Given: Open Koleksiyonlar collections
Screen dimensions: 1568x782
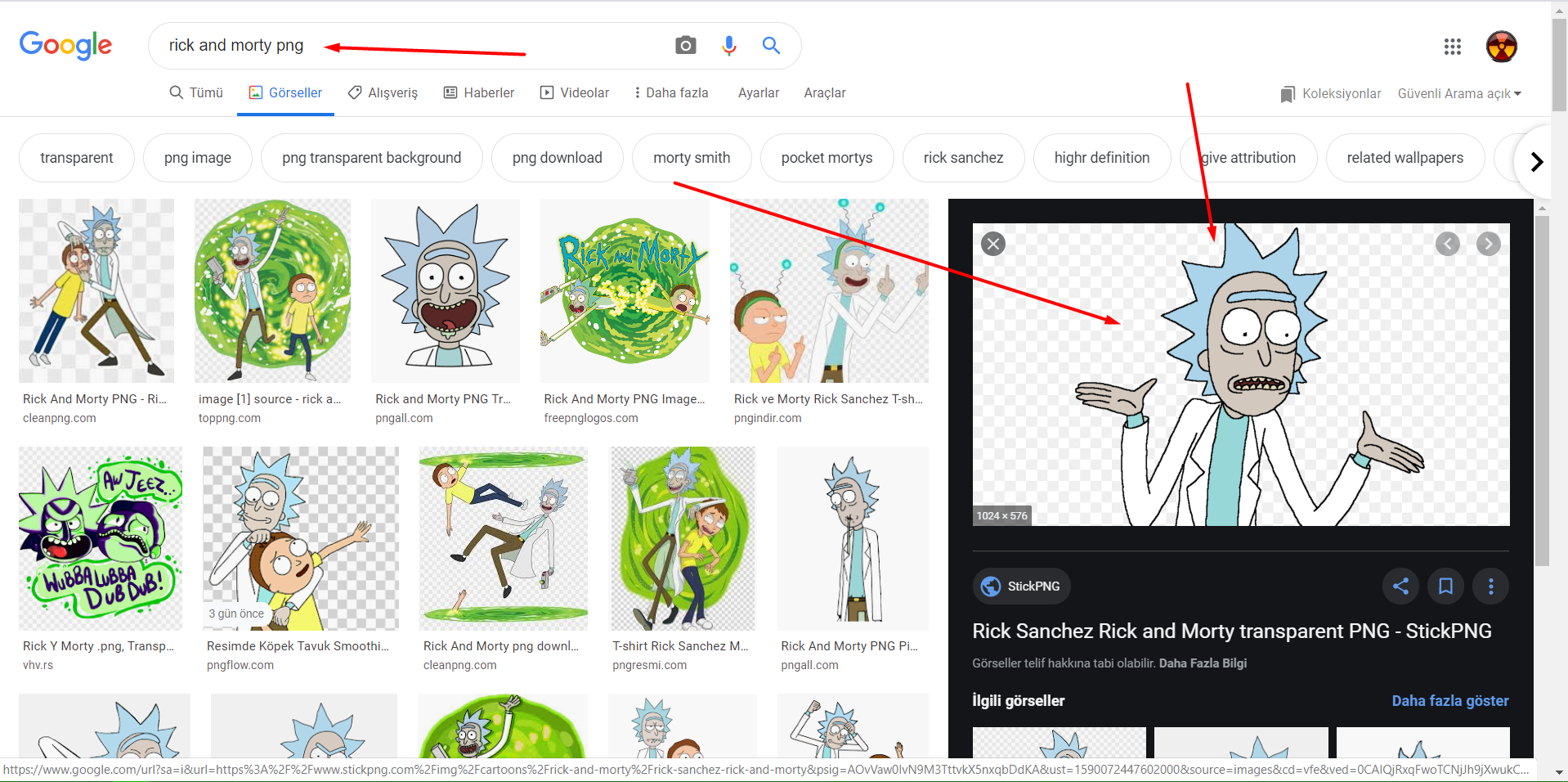Looking at the screenshot, I should pyautogui.click(x=1331, y=93).
